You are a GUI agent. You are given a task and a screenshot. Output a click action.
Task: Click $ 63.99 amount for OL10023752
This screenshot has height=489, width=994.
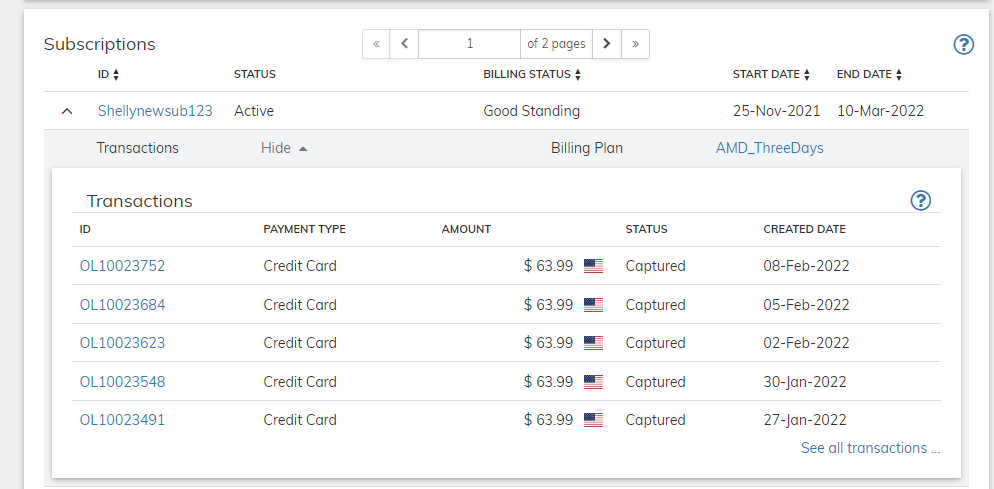coord(548,266)
